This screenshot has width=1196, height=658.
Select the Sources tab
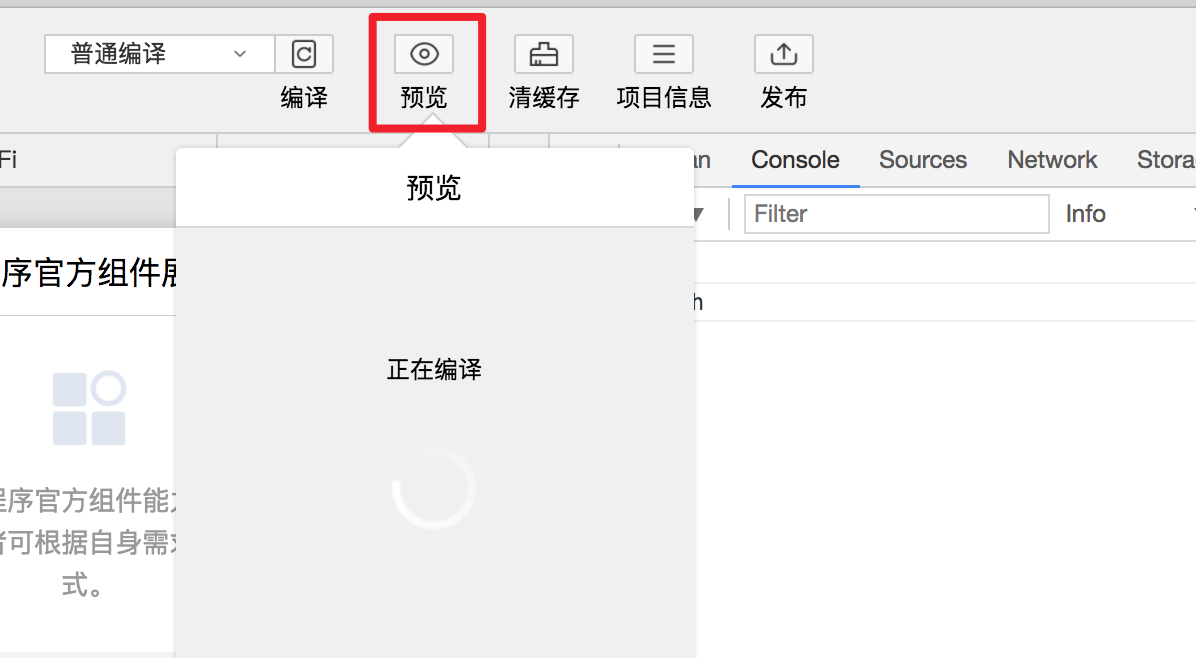922,160
